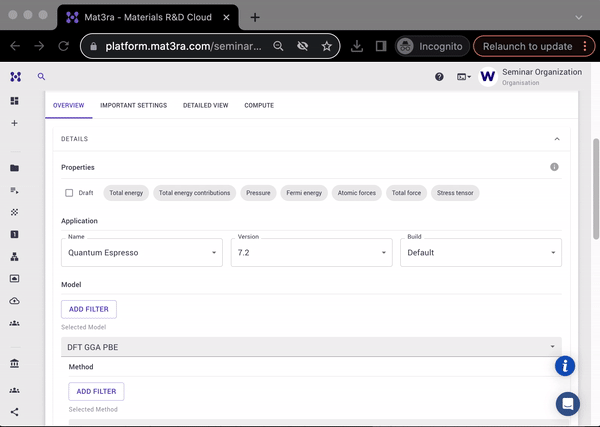Close the Mat3ra browser tab

click(x=226, y=17)
